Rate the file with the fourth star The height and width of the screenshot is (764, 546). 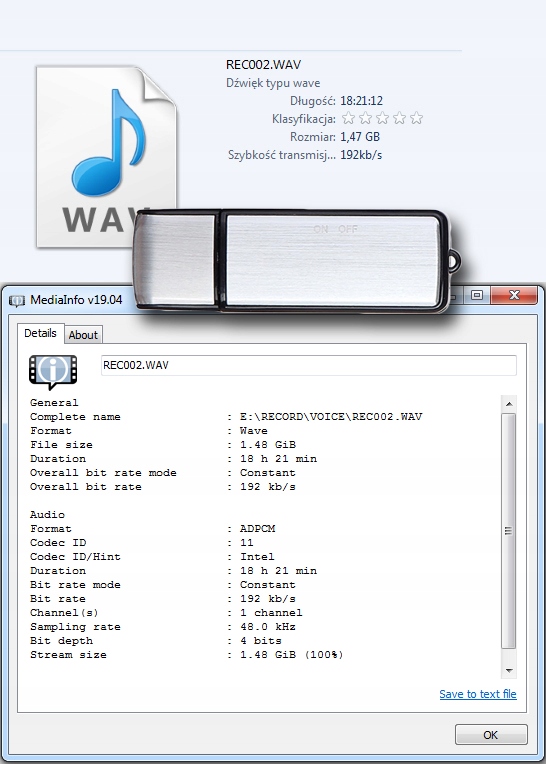click(399, 118)
